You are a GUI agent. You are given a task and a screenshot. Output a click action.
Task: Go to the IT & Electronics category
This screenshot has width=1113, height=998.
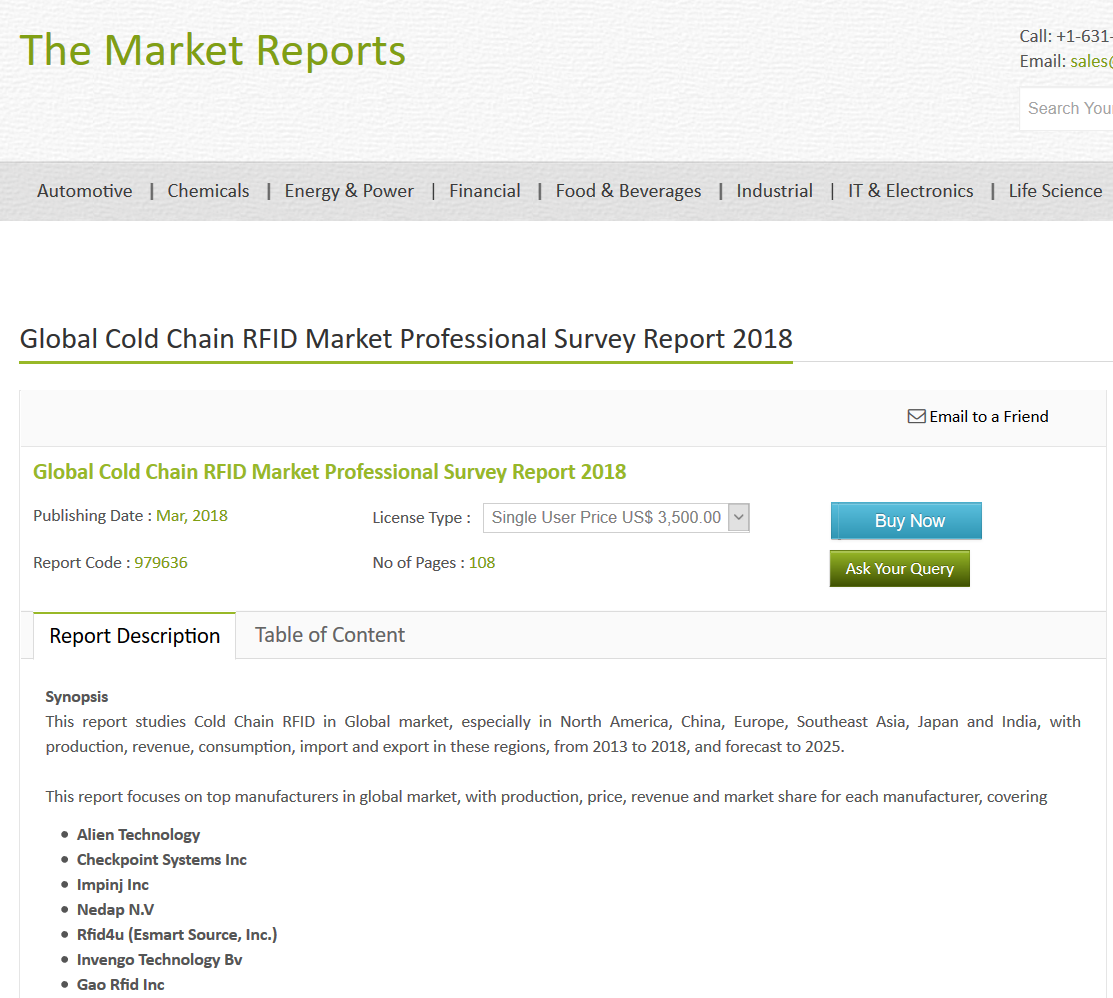click(x=911, y=191)
